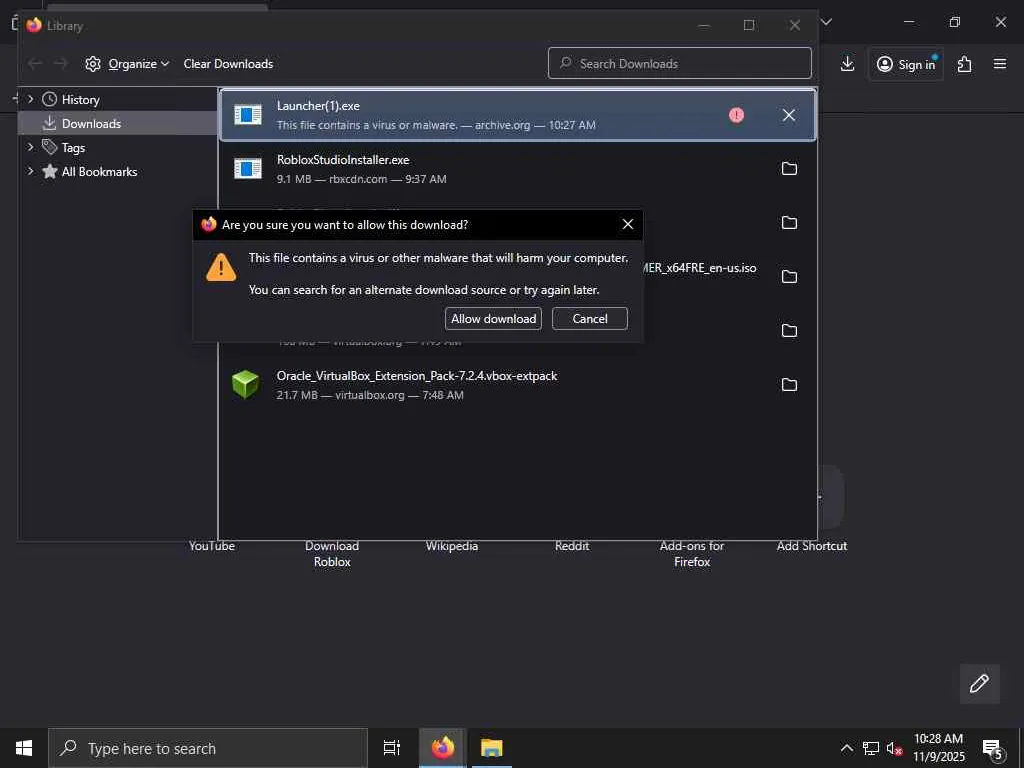
Task: Open the Download Roblox shortcut
Action: 332,554
